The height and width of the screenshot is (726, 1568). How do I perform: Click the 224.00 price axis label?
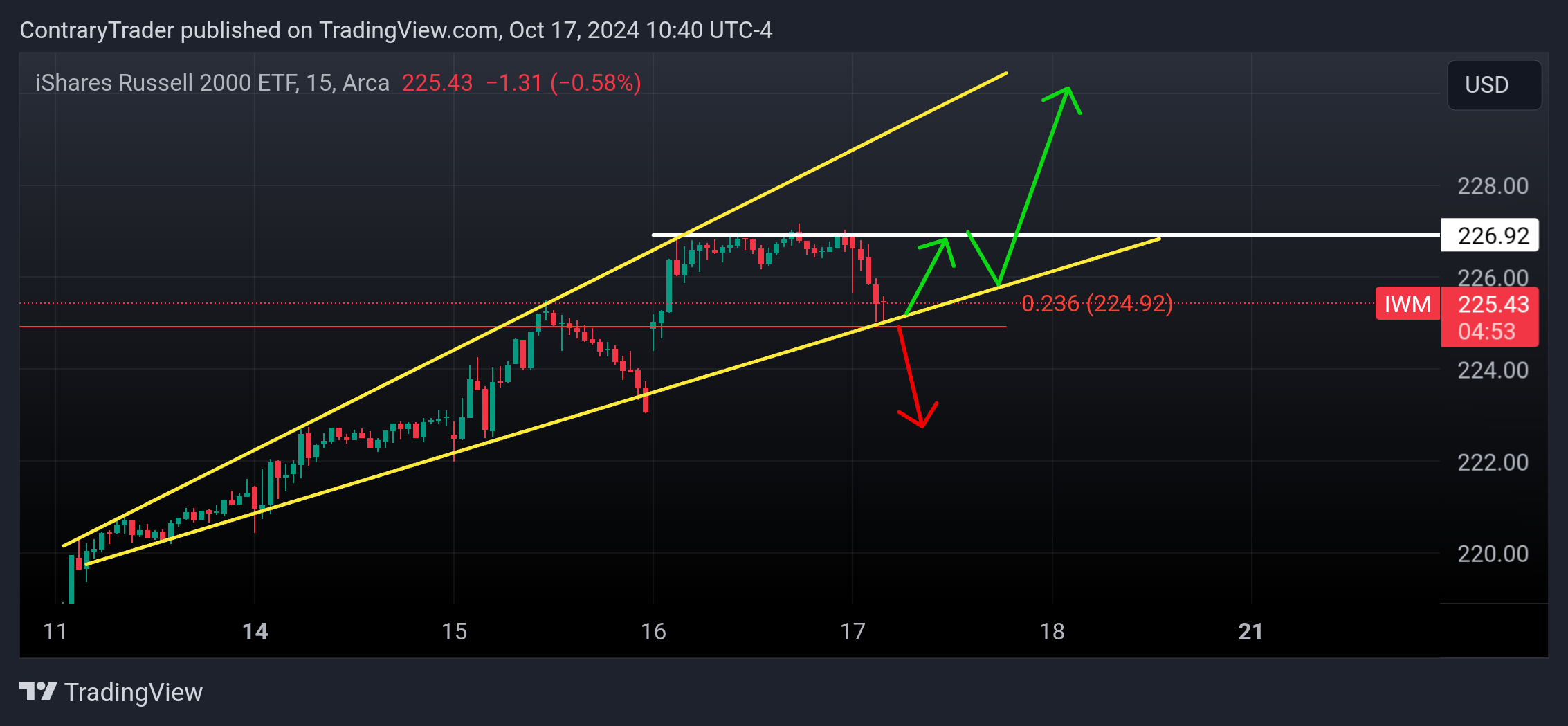coord(1493,370)
